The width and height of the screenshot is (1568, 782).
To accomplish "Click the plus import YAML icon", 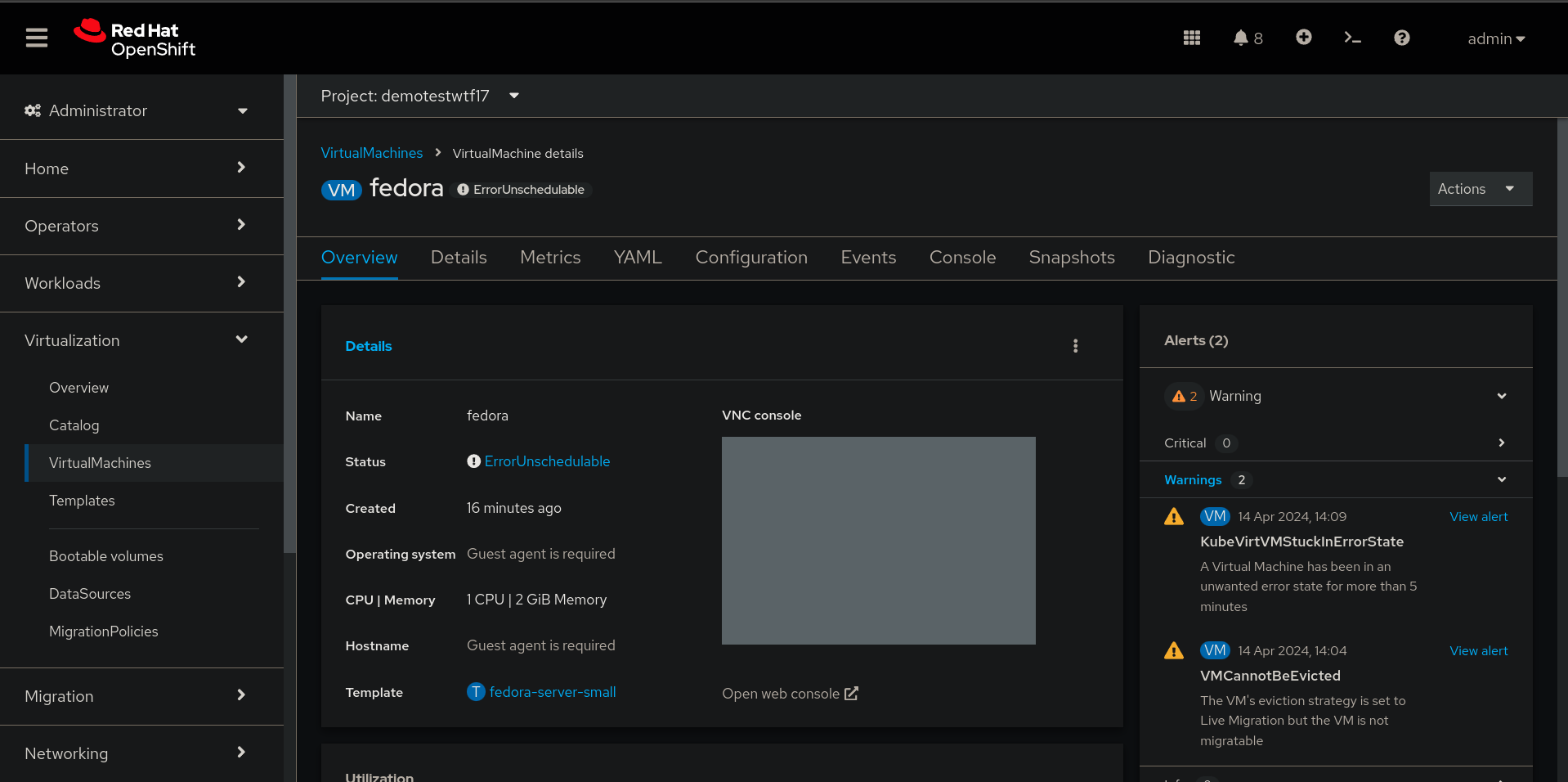I will point(1303,38).
